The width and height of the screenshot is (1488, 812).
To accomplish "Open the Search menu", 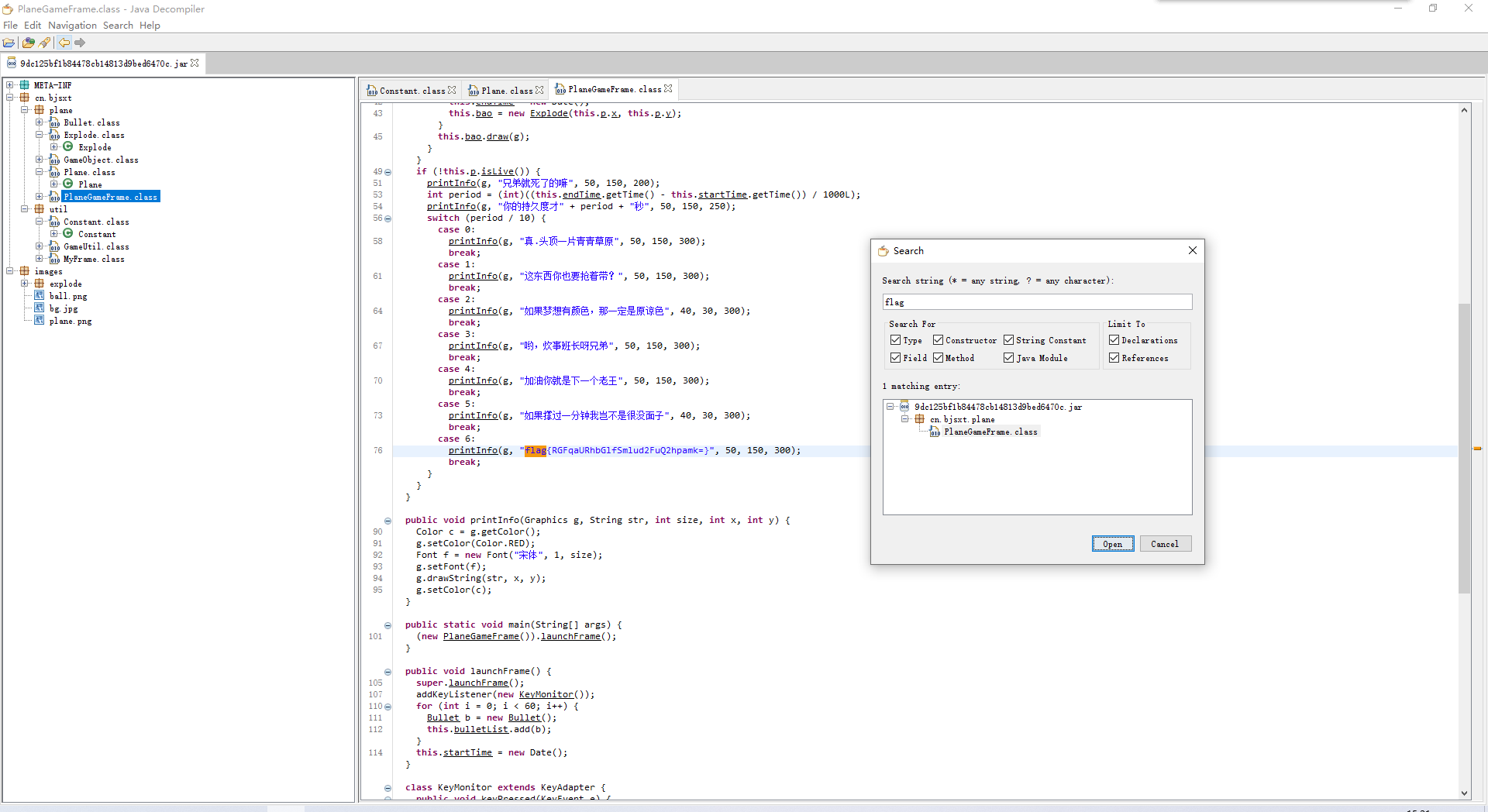I will click(x=118, y=26).
